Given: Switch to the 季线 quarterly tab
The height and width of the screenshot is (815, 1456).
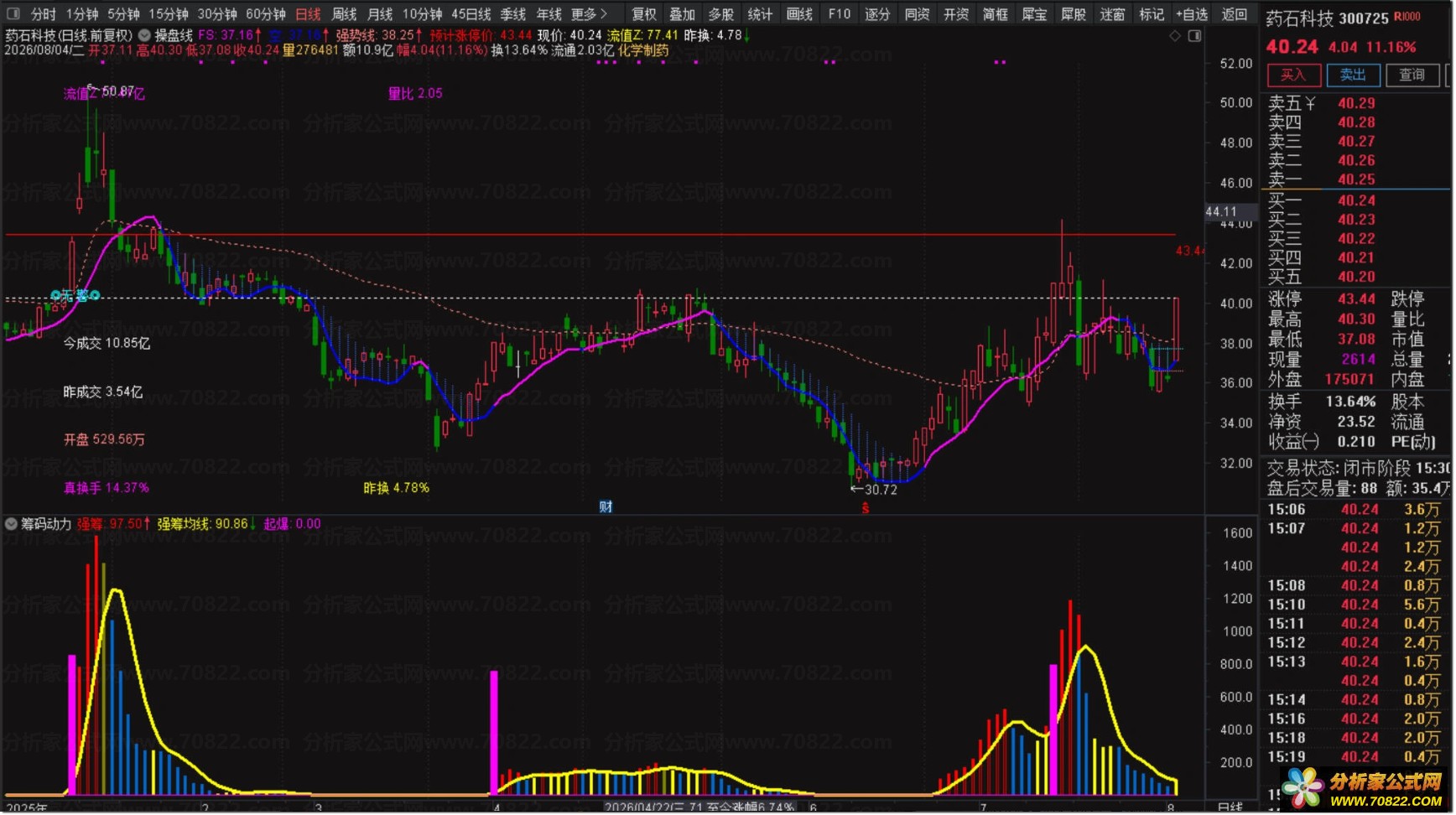Looking at the screenshot, I should pos(512,14).
